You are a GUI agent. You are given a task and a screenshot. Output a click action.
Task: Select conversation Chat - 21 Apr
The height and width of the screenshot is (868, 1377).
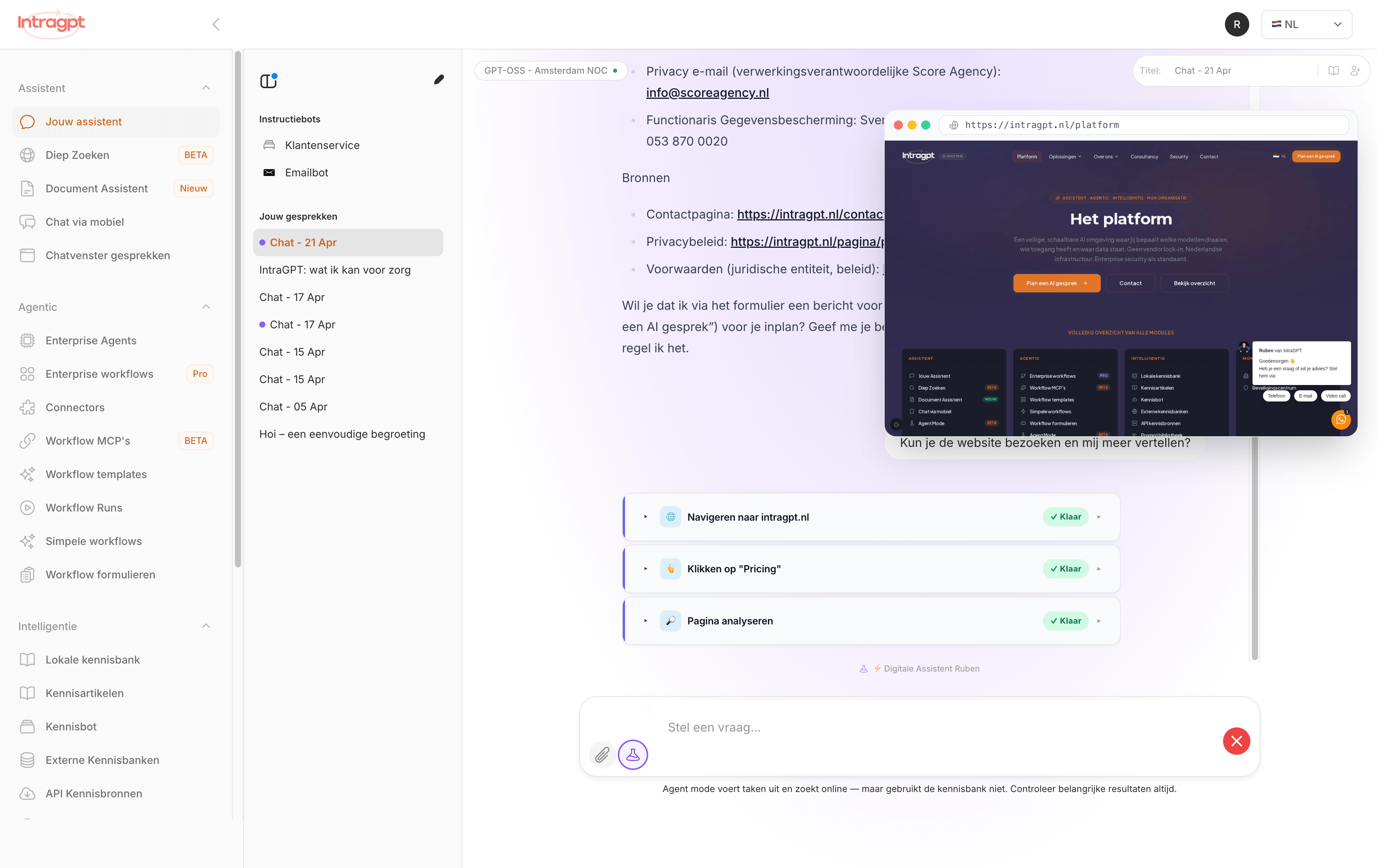[x=348, y=242]
